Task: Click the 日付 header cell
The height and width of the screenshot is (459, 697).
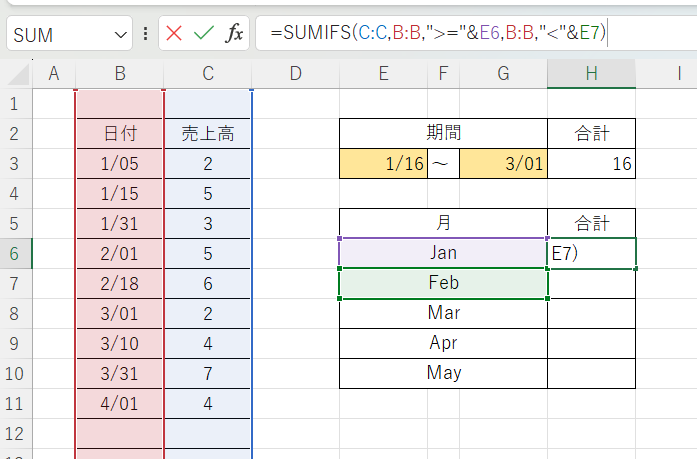Action: tap(119, 134)
